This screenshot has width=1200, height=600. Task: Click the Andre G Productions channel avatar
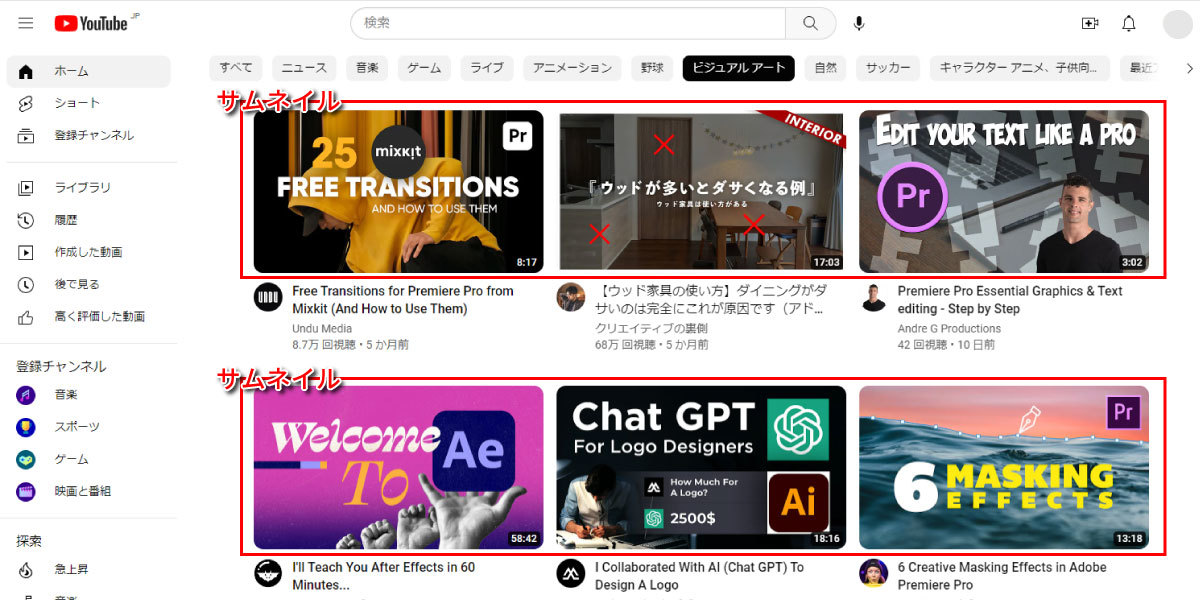(x=873, y=297)
